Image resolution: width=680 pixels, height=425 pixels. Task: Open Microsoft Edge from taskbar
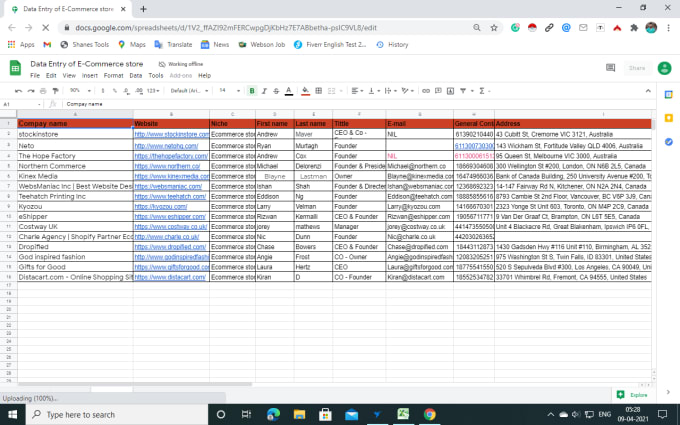click(273, 415)
